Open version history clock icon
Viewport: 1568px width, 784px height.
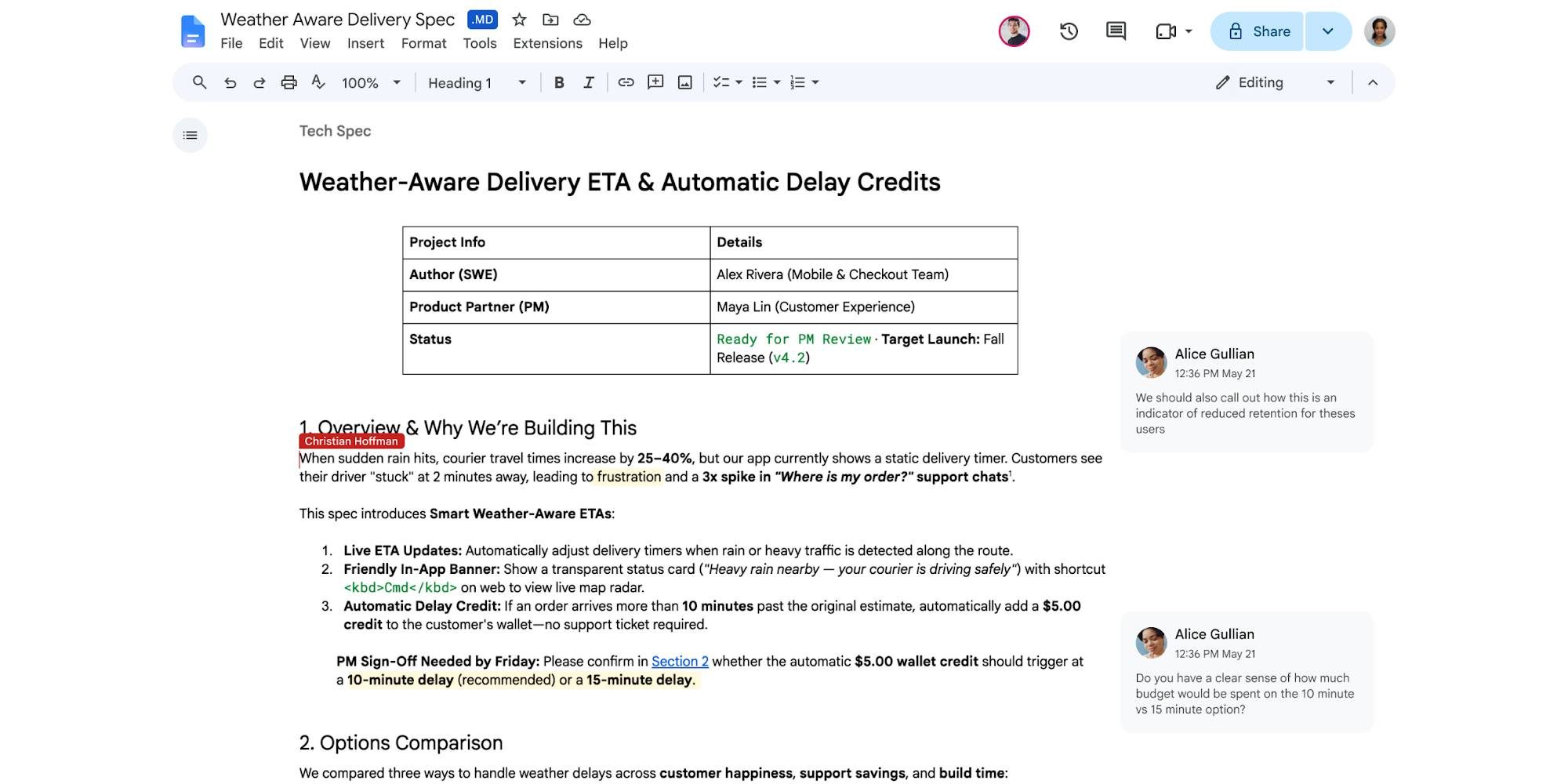tap(1069, 31)
